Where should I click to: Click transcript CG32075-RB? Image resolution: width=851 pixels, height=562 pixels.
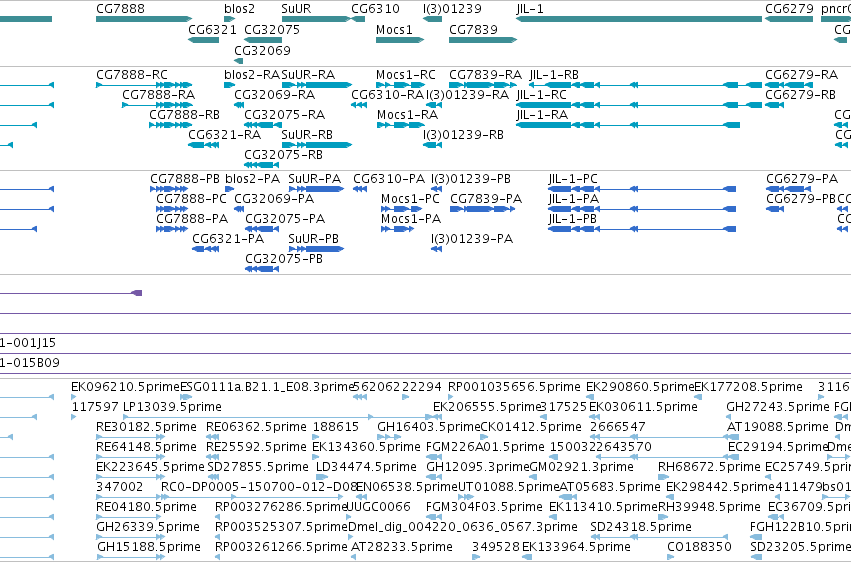pos(262,165)
